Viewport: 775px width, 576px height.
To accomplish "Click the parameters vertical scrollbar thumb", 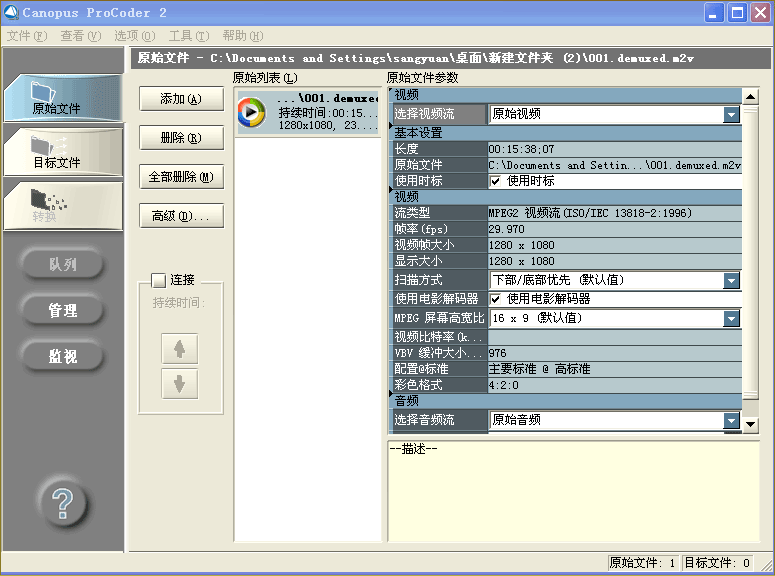I will 750,251.
